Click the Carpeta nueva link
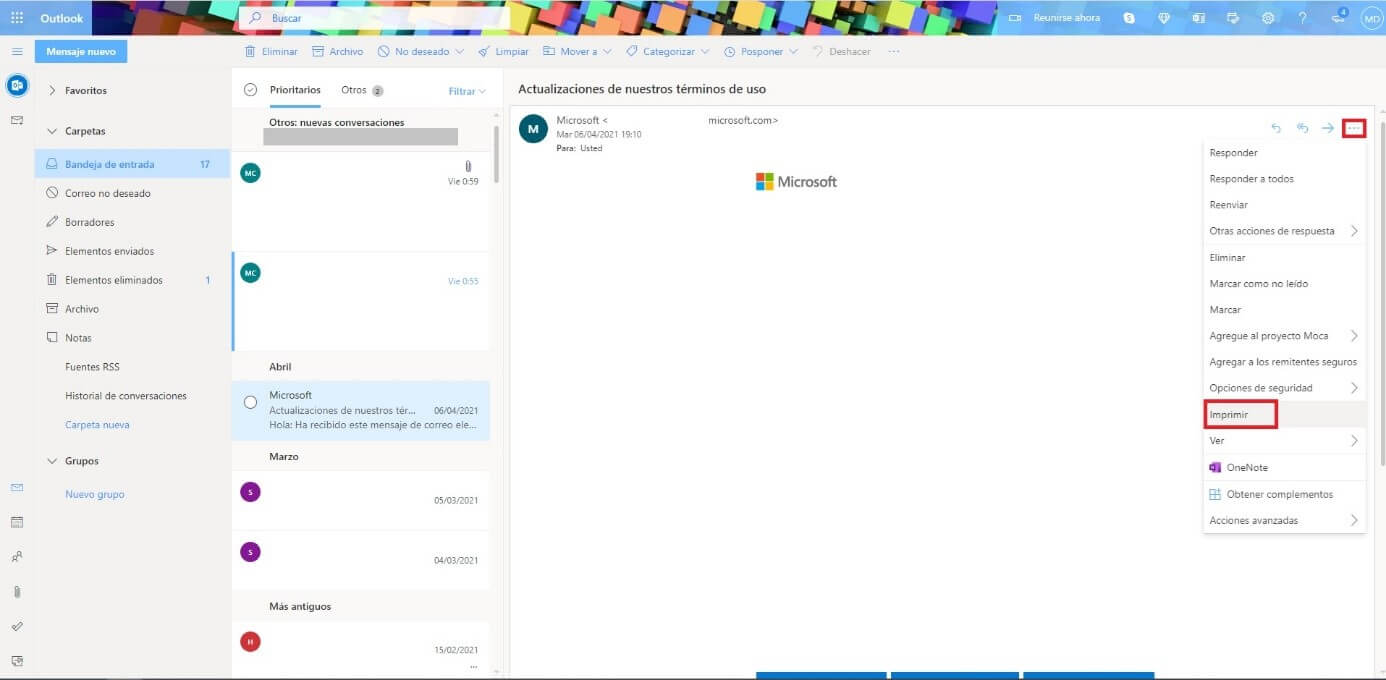 click(97, 425)
